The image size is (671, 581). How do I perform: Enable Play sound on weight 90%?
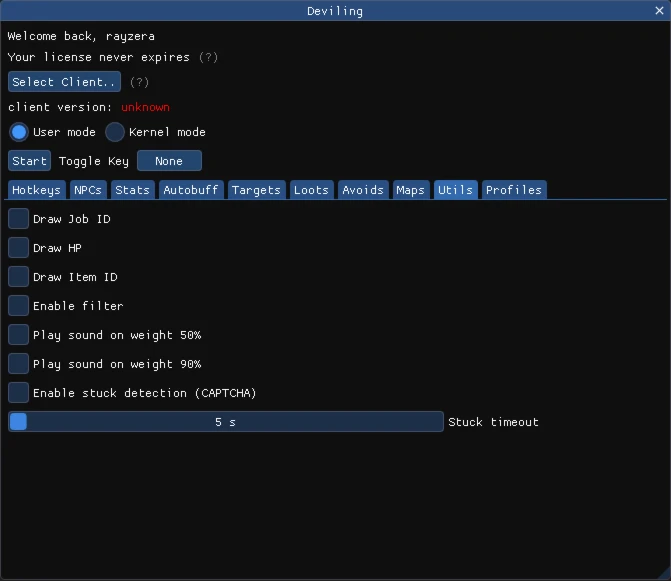[19, 364]
